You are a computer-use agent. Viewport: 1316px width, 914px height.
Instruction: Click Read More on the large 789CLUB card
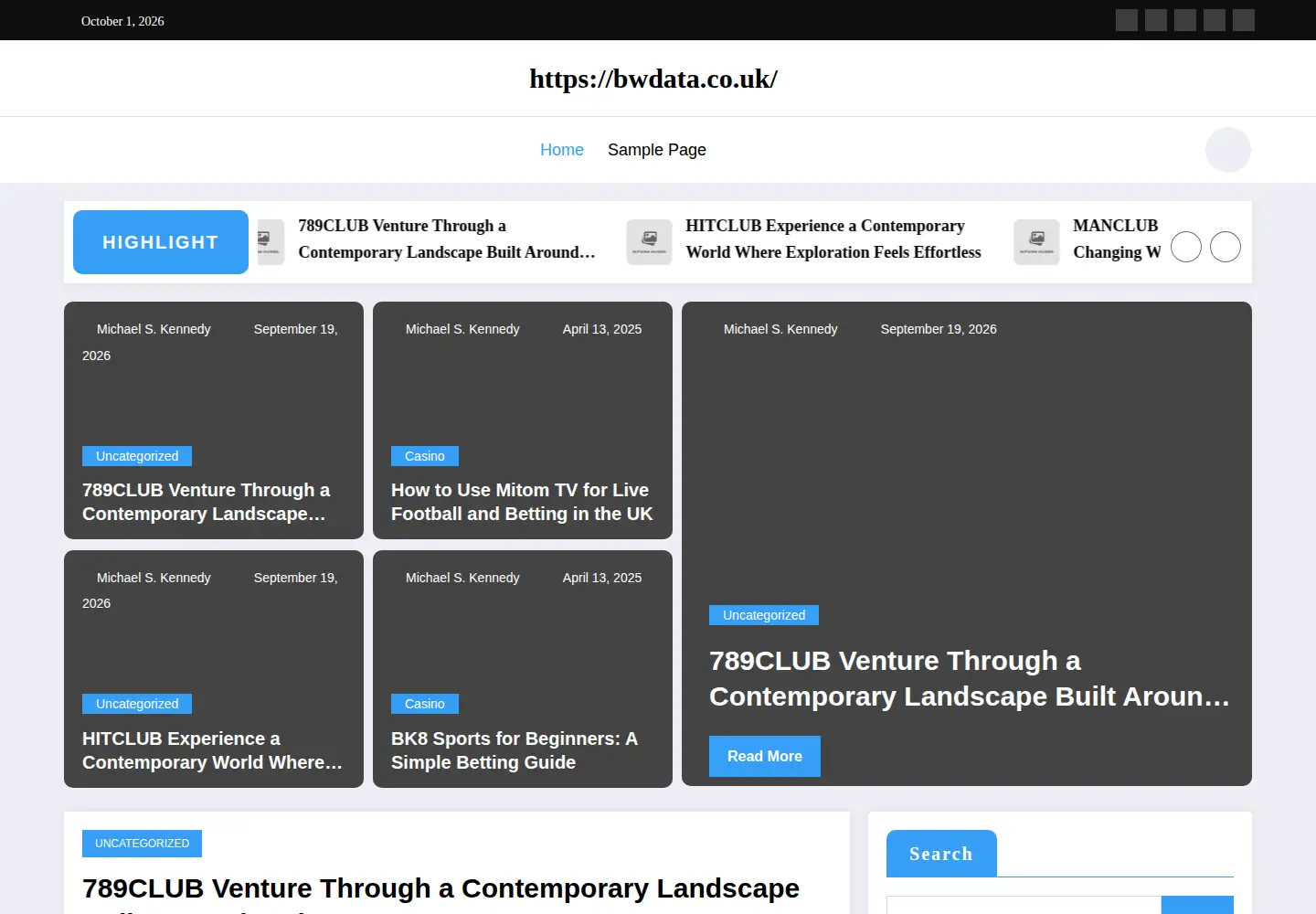[765, 757]
